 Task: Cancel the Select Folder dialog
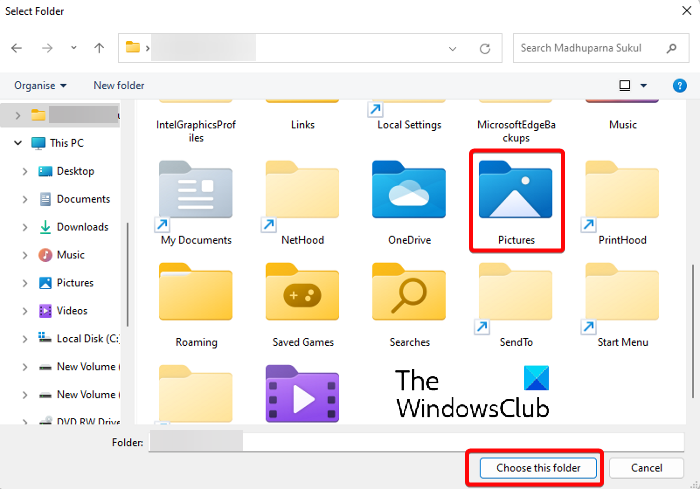tap(646, 468)
